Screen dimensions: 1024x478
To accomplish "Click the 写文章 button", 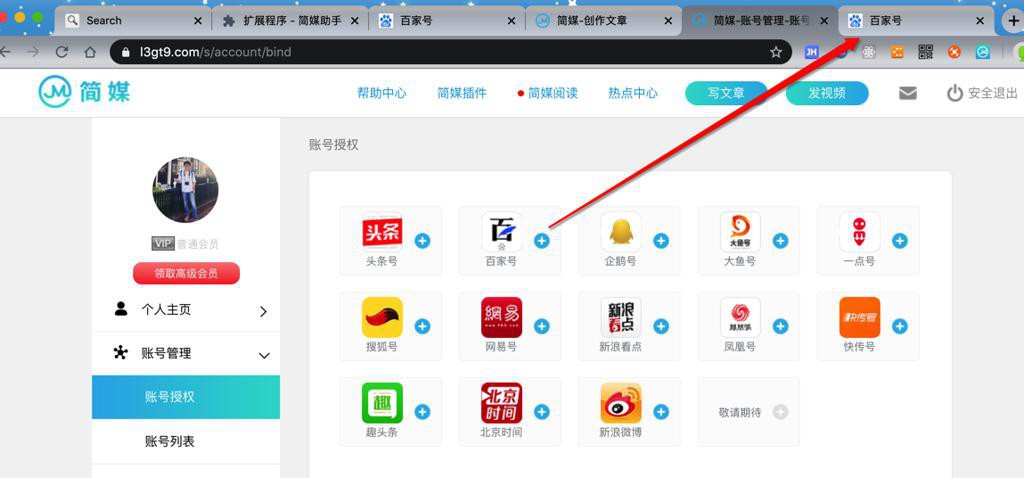I will coord(726,93).
